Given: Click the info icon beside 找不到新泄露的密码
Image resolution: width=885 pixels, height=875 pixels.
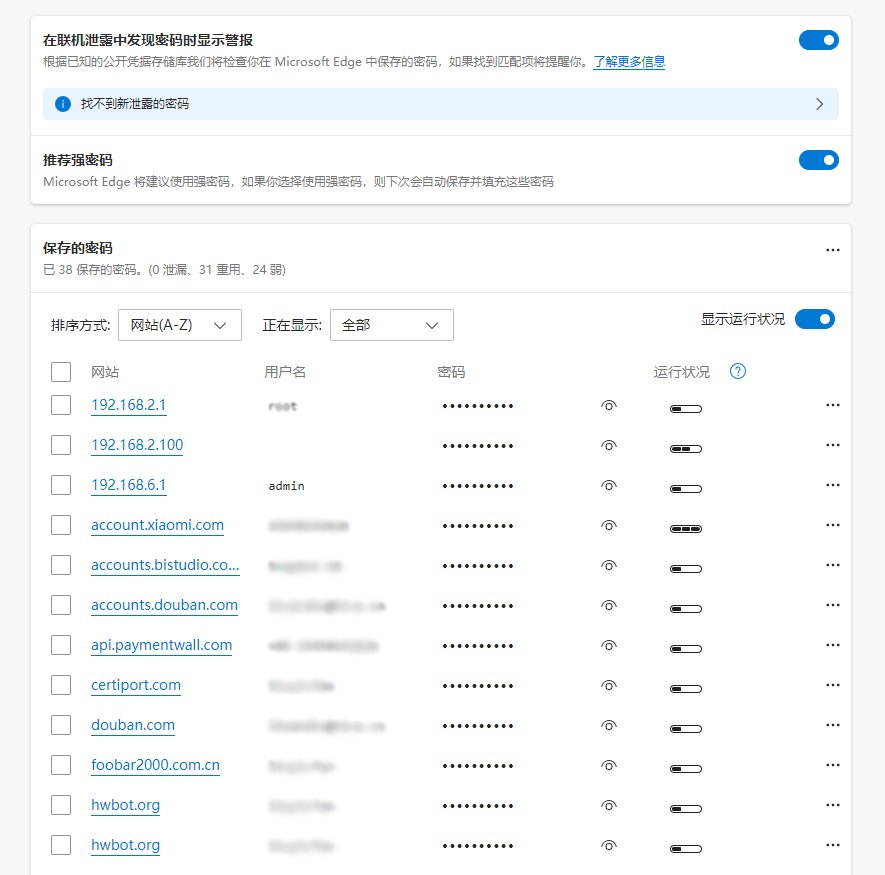Looking at the screenshot, I should click(63, 104).
